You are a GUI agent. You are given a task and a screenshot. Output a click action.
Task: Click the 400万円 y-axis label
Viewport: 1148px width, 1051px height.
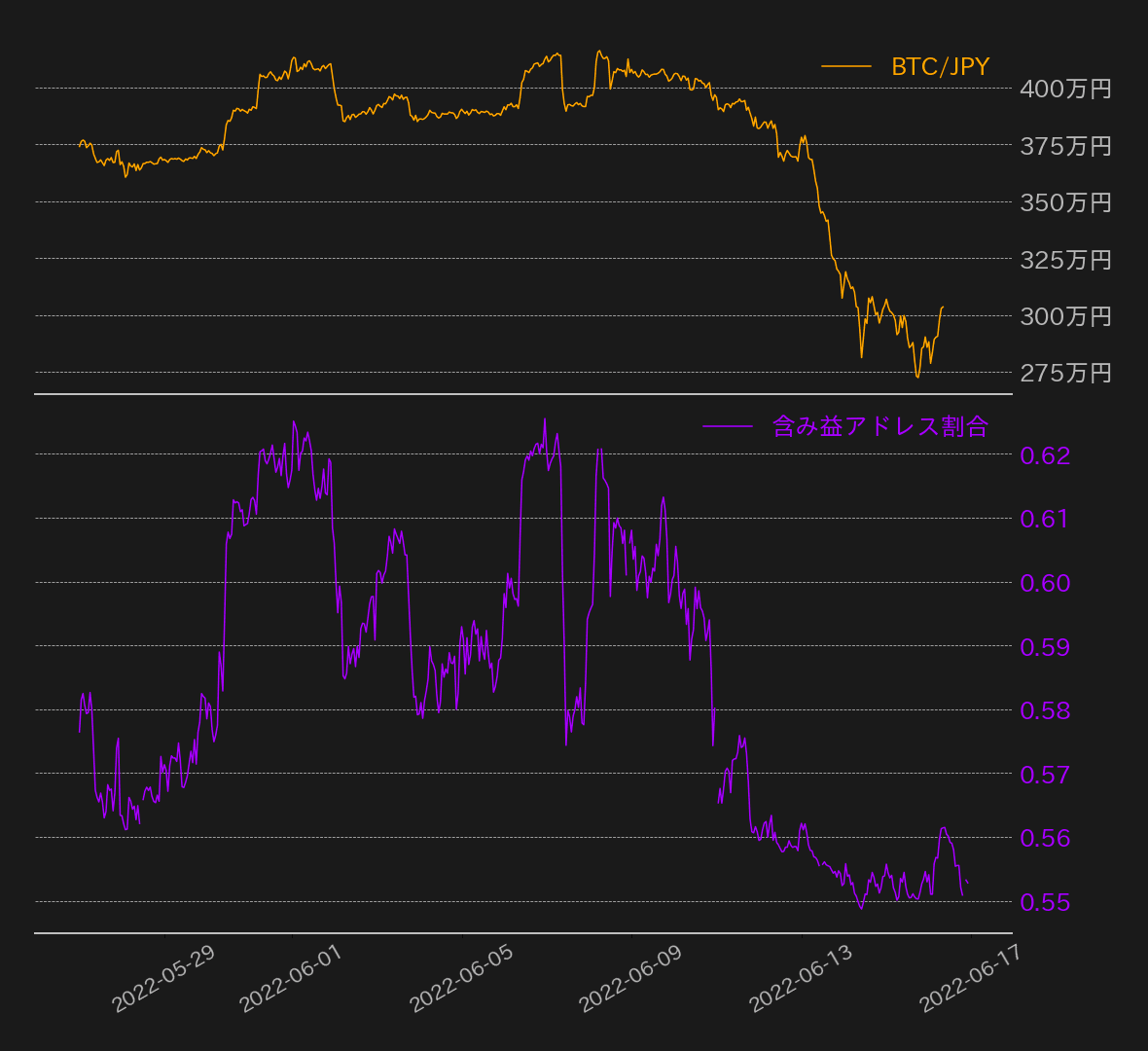[1065, 89]
